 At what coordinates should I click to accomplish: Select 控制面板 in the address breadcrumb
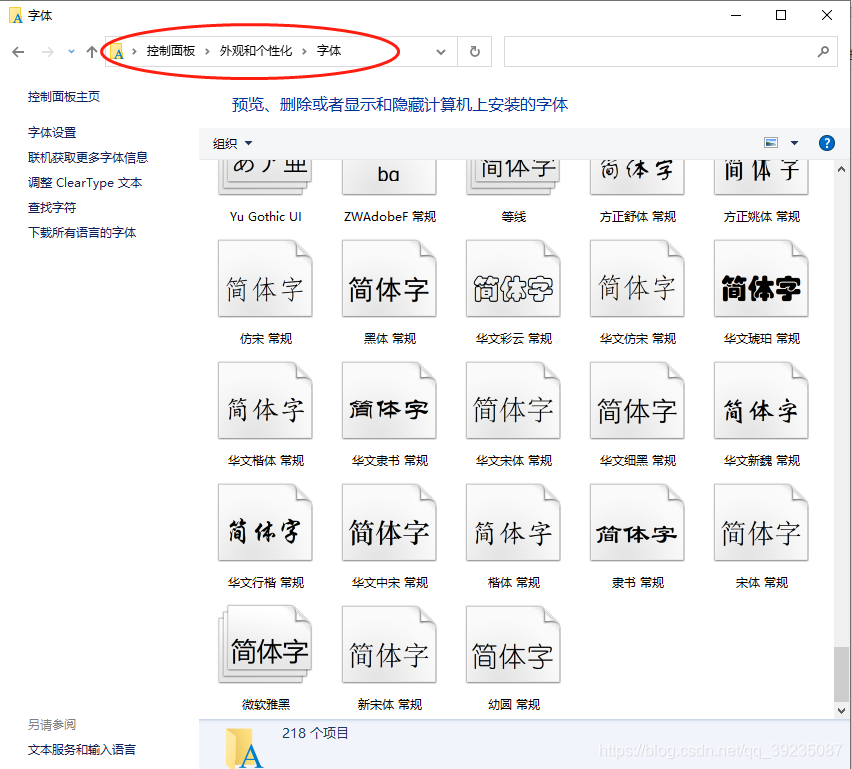171,51
